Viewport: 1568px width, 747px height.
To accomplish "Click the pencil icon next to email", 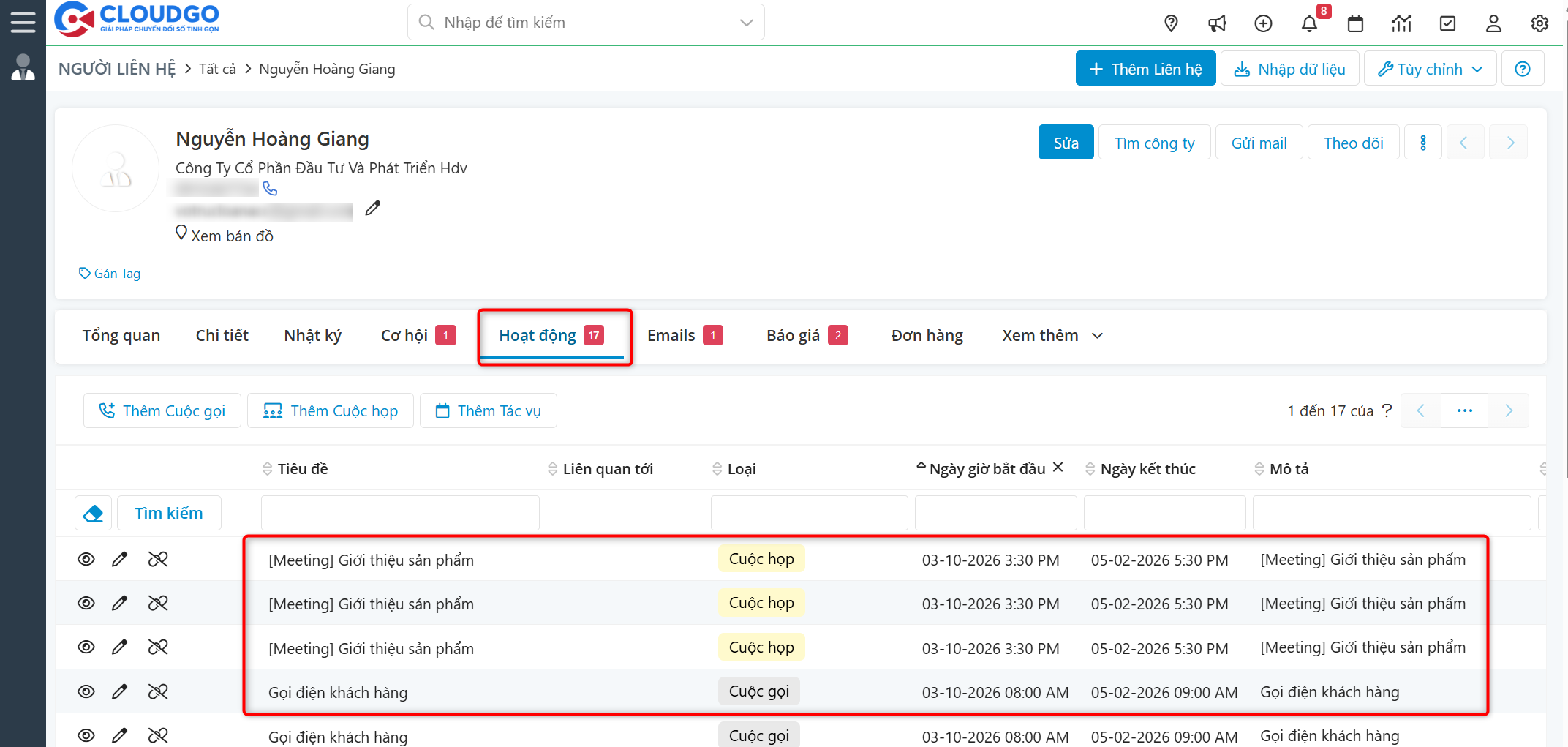I will click(373, 209).
